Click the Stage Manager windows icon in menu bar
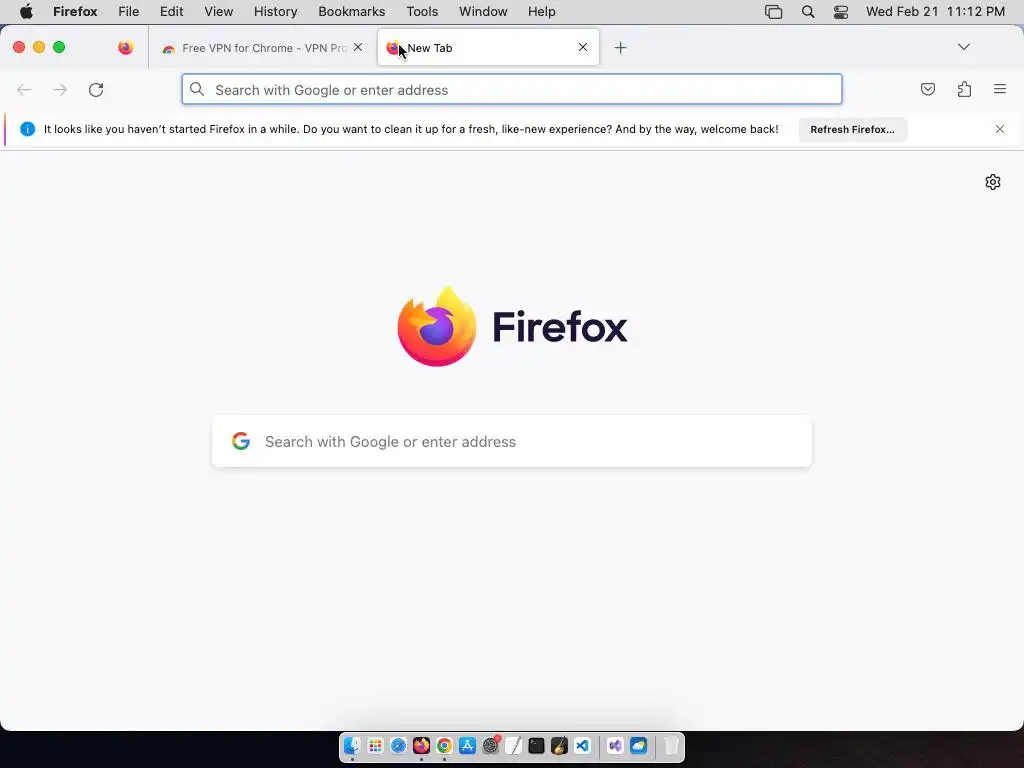This screenshot has width=1024, height=768. click(x=773, y=12)
